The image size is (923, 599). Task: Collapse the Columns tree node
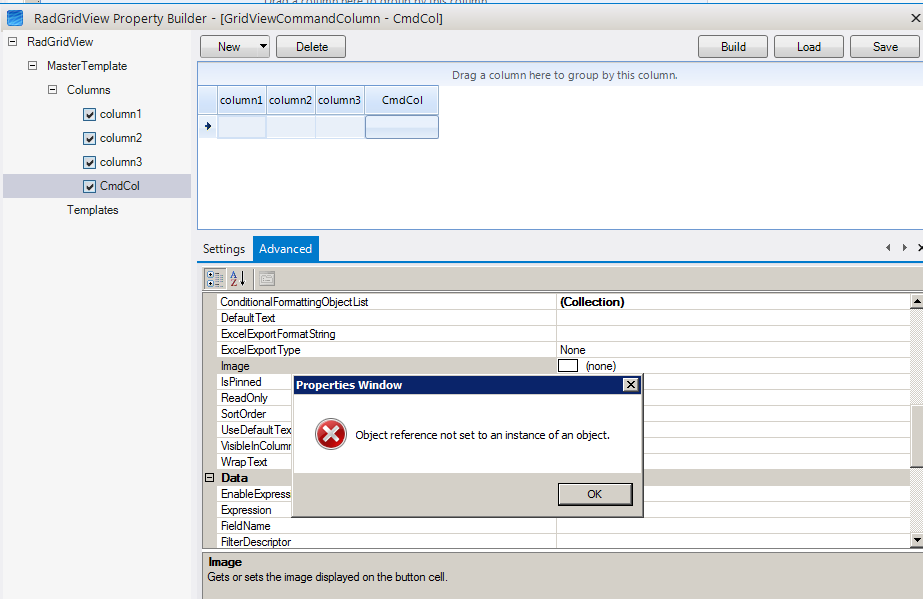click(52, 90)
